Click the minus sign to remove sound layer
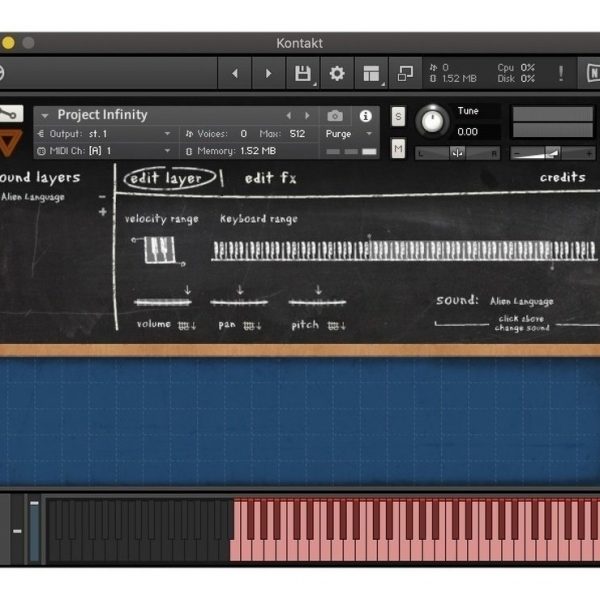This screenshot has height=600, width=600. coord(102,197)
